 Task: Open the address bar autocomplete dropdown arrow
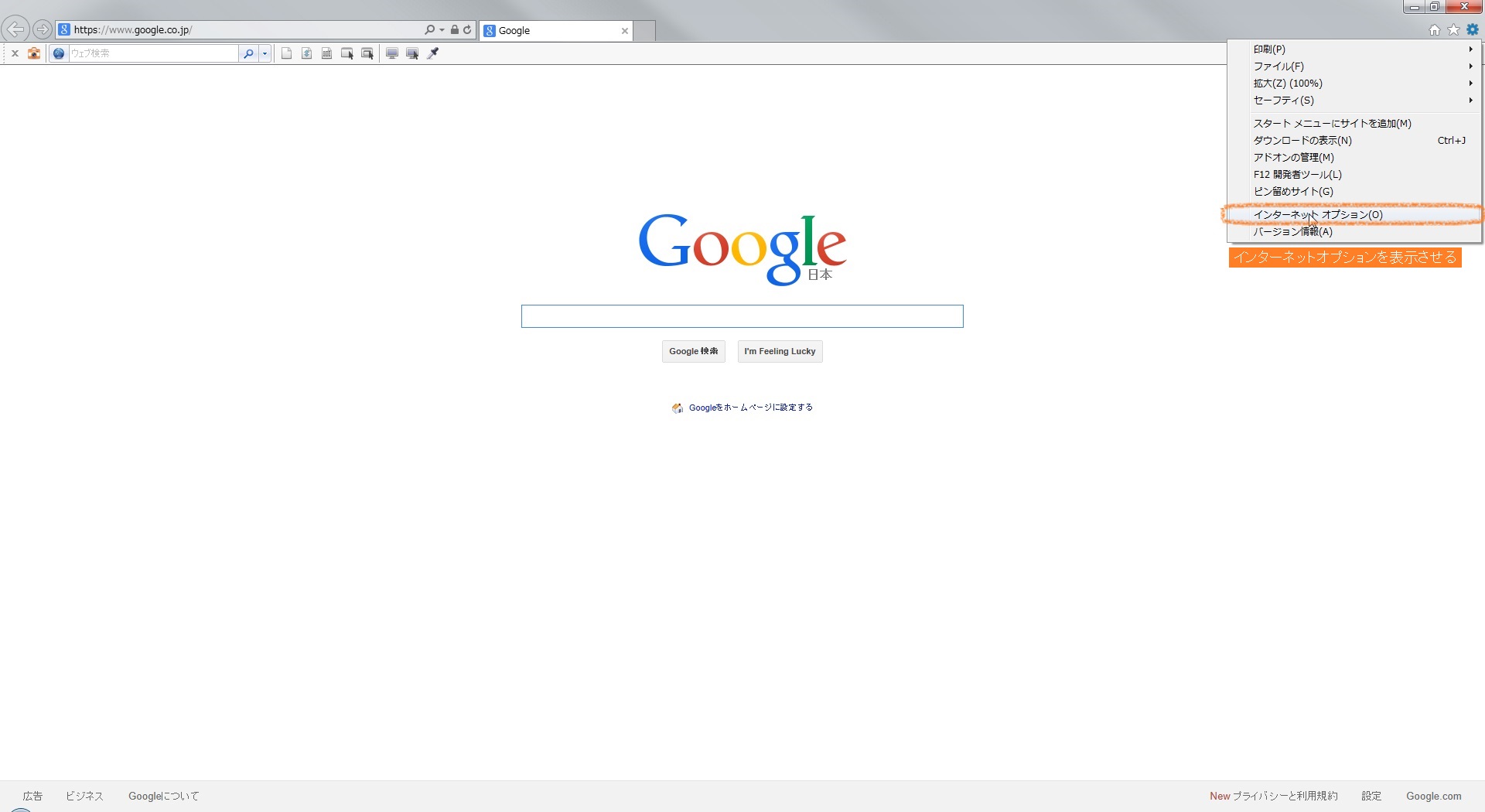442,29
